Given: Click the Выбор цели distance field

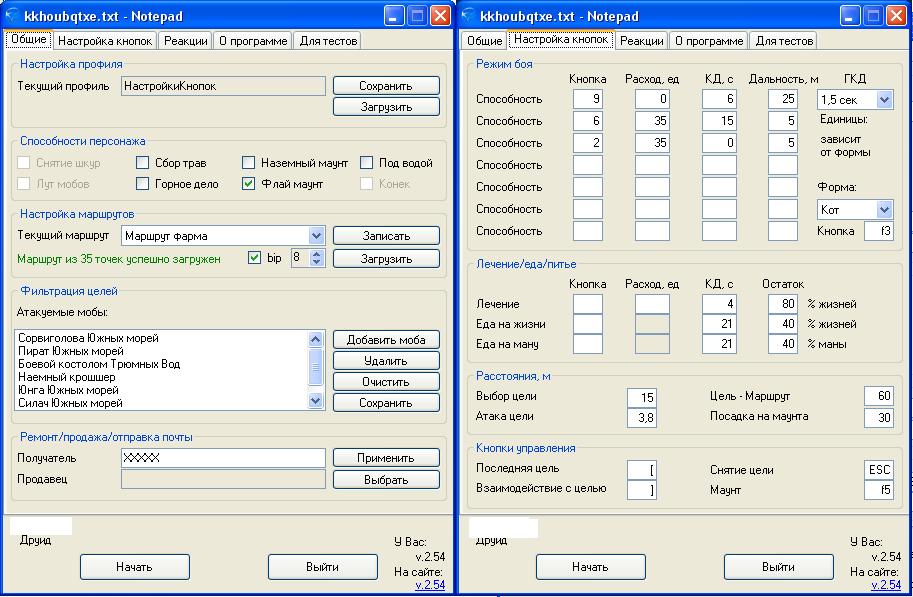Looking at the screenshot, I should pyautogui.click(x=641, y=397).
